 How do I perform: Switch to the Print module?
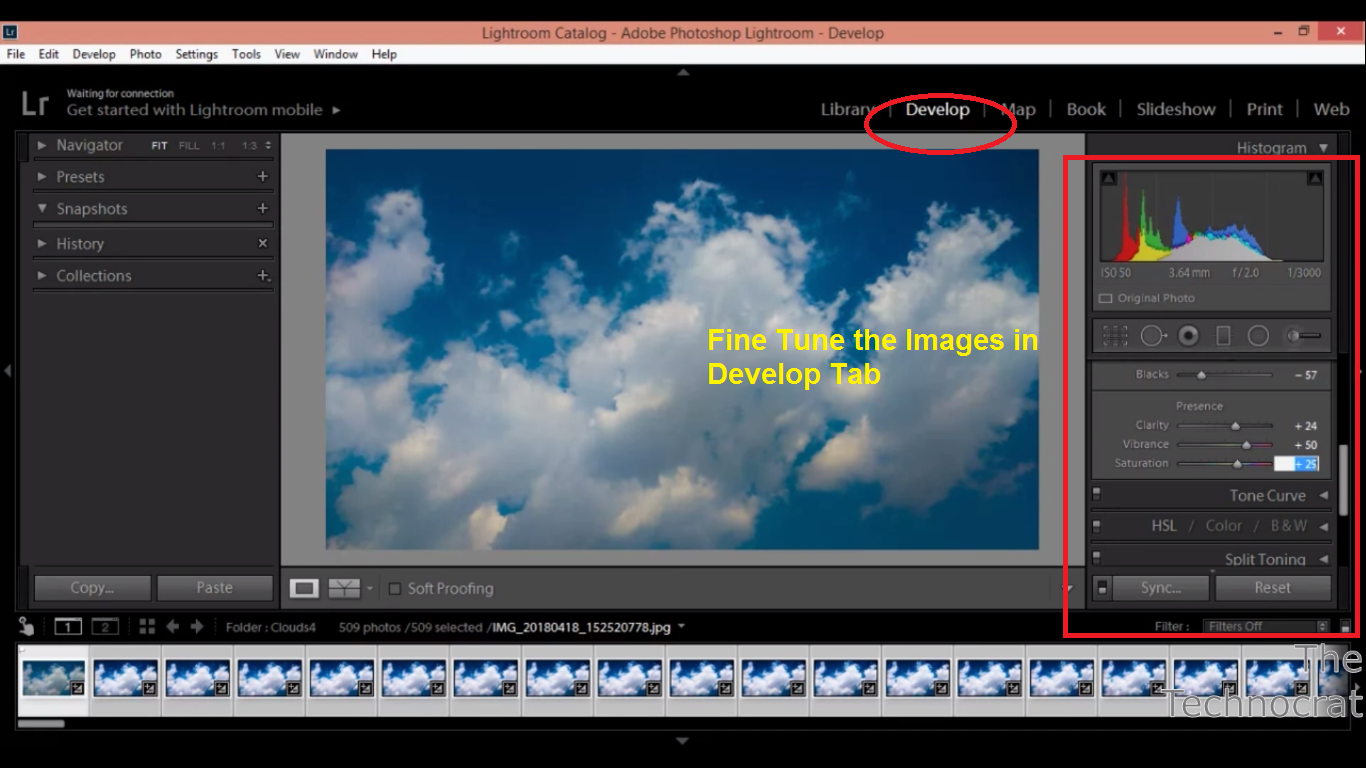tap(1264, 109)
